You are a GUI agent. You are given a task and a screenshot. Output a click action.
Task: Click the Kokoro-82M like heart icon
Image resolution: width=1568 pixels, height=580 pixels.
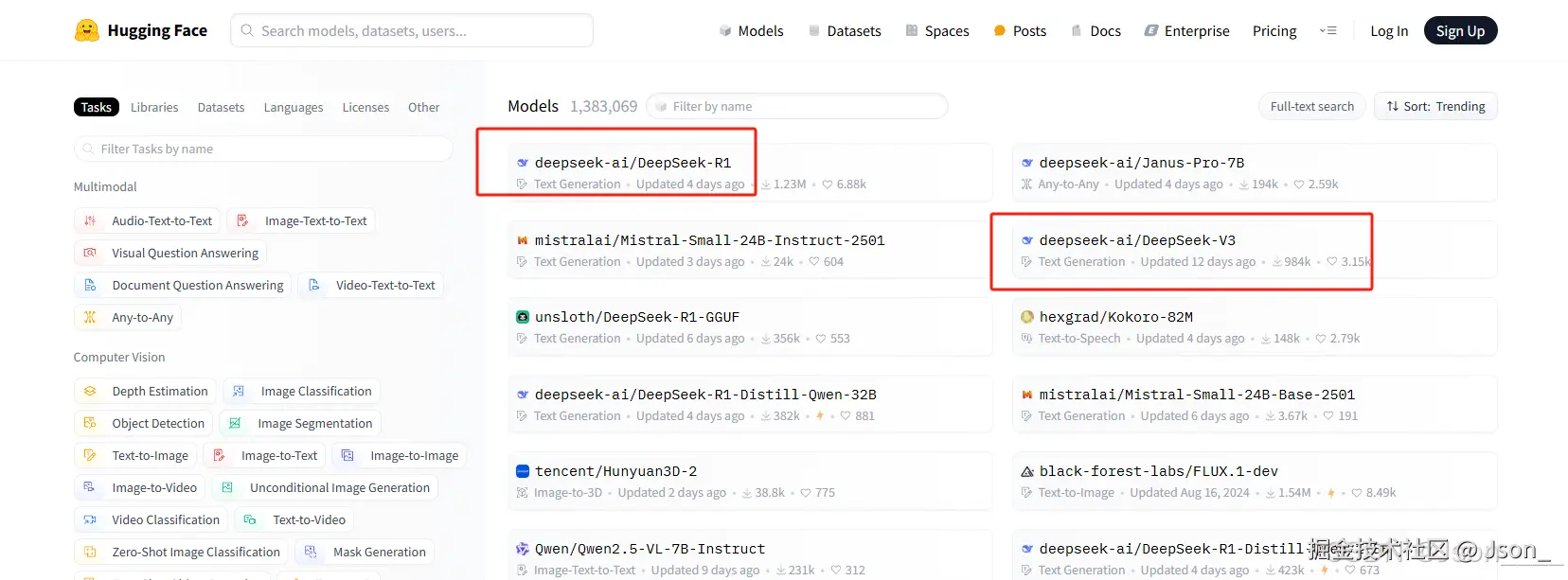tap(1320, 339)
